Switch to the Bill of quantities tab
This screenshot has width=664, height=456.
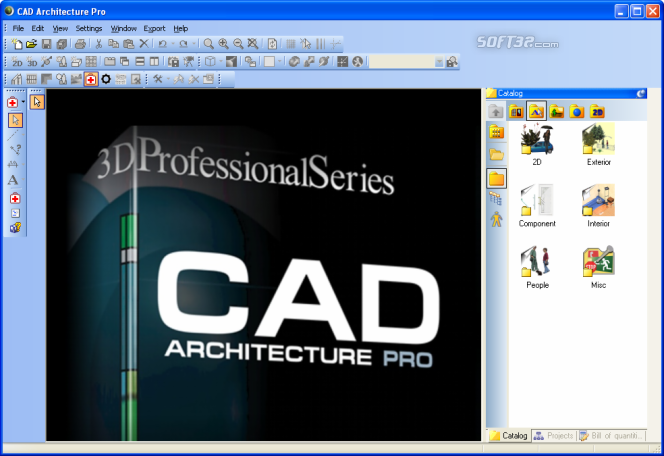pyautogui.click(x=611, y=435)
